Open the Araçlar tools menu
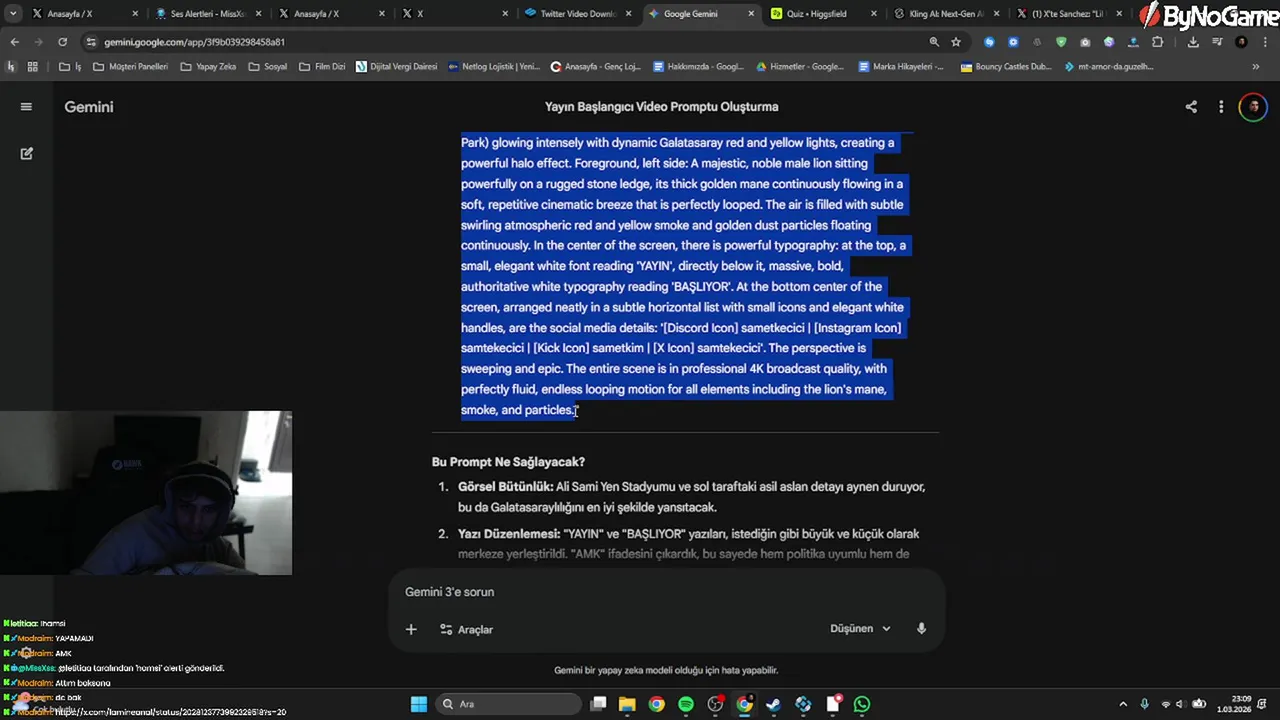 (466, 629)
